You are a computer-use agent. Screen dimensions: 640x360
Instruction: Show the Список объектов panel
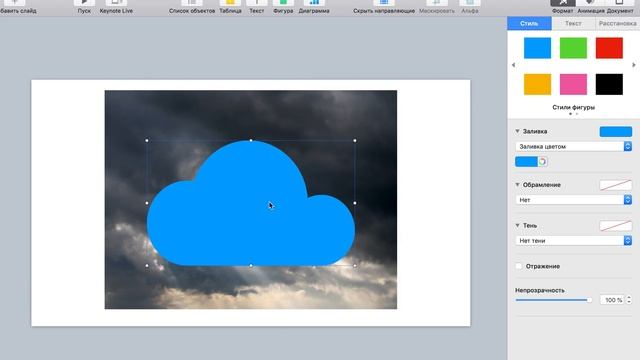point(192,7)
